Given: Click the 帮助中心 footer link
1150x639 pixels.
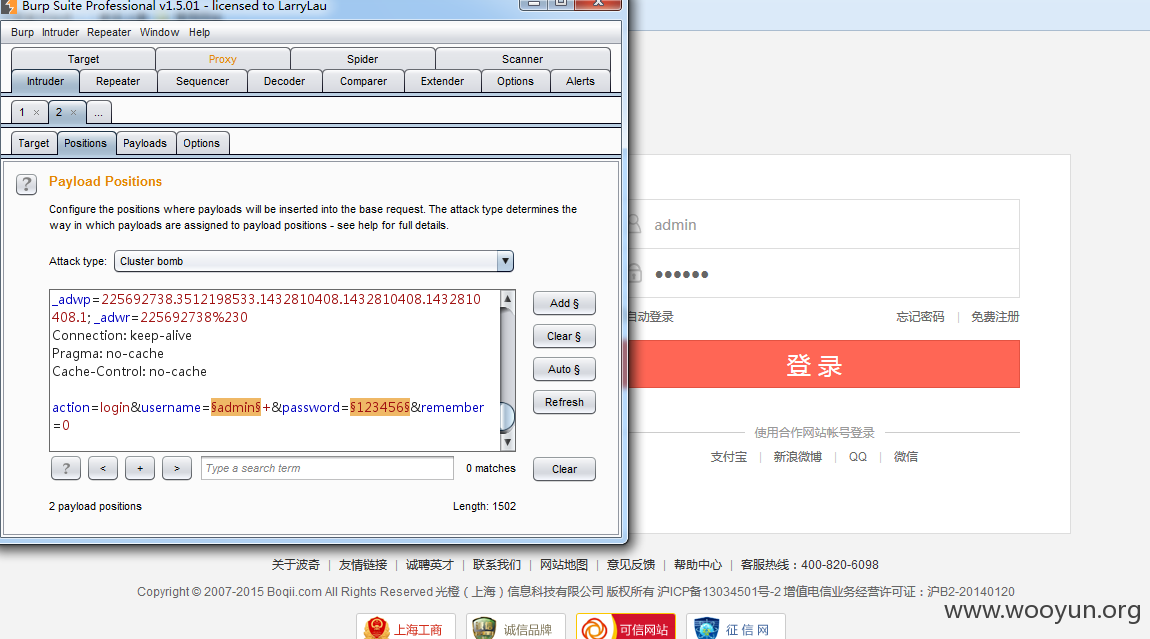Looking at the screenshot, I should click(x=698, y=565).
